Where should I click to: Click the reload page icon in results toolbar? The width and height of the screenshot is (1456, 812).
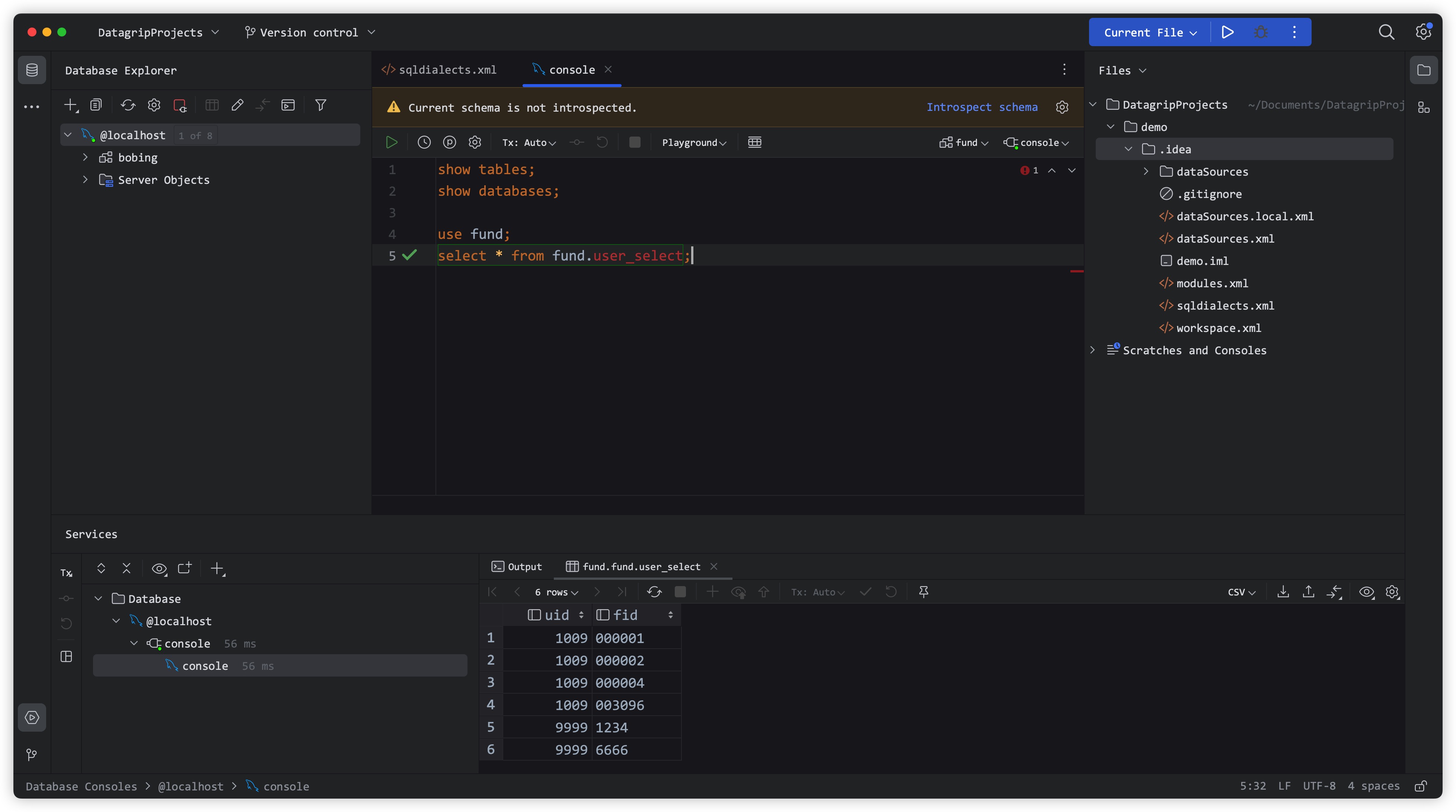point(655,592)
